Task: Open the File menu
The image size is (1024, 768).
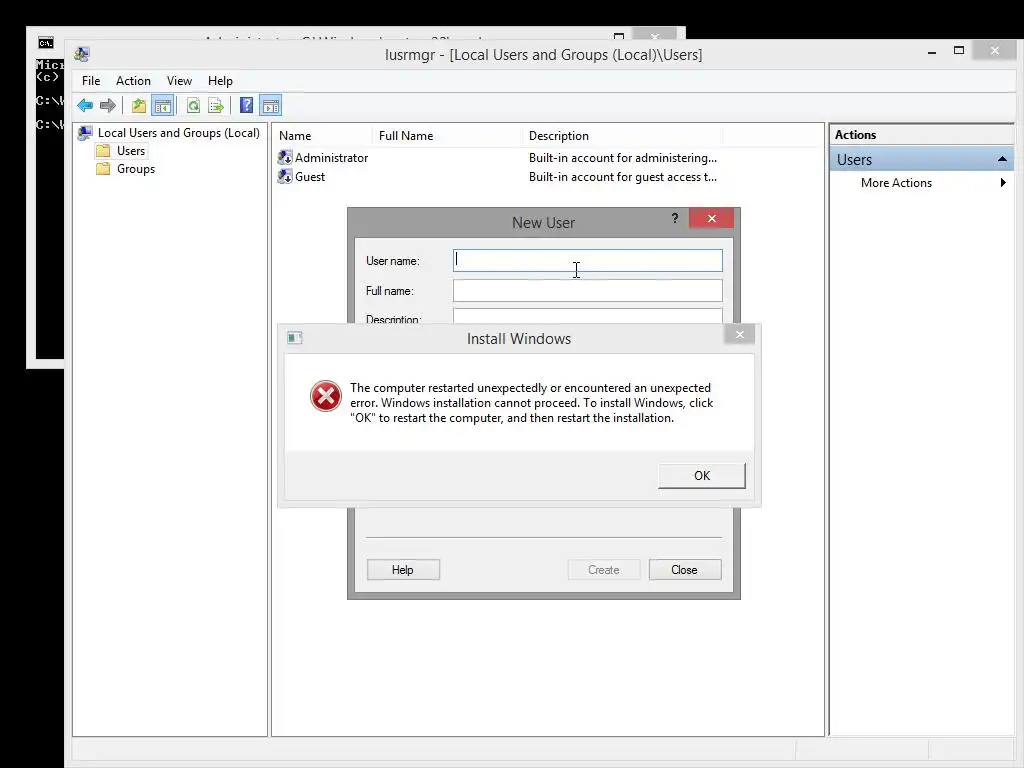Action: 91,81
